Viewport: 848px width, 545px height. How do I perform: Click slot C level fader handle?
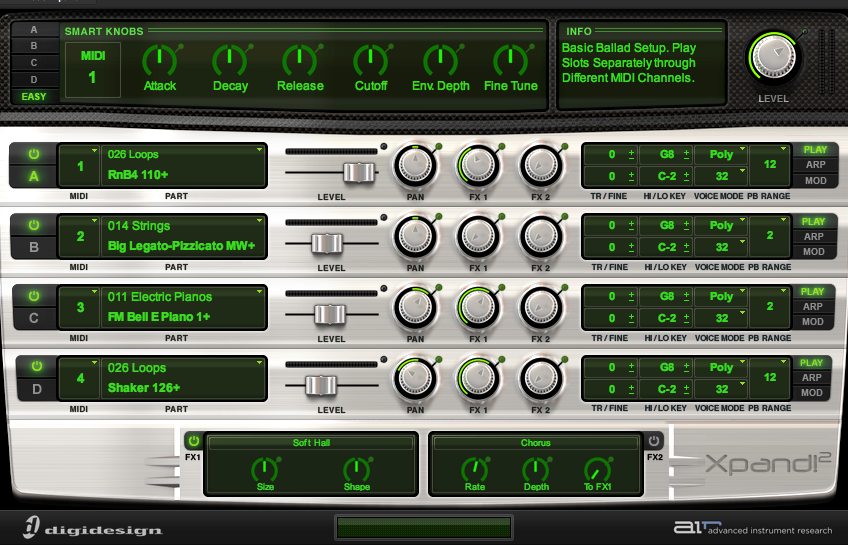pos(330,314)
